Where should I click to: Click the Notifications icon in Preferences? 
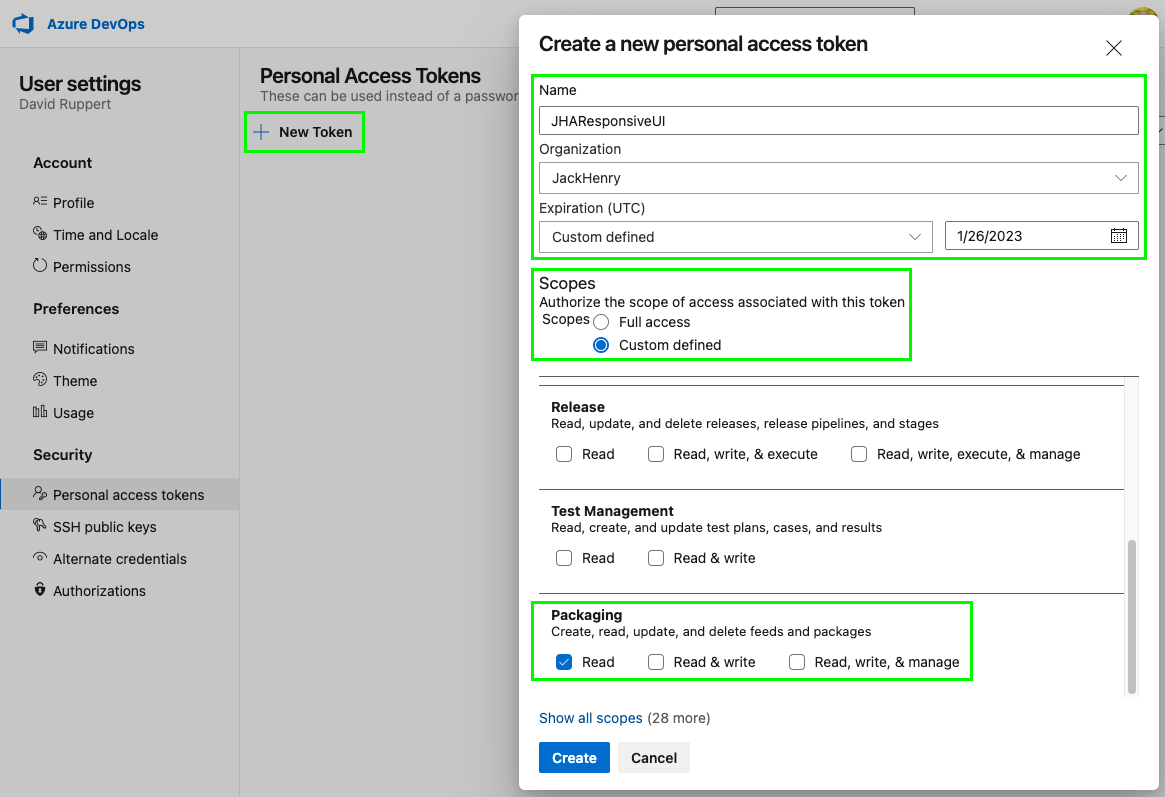click(x=40, y=348)
